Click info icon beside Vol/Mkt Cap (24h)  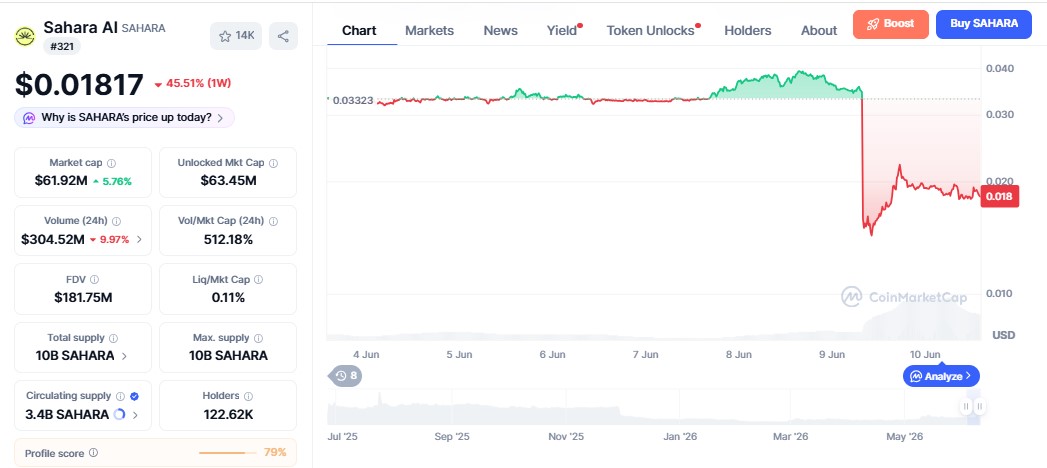tap(273, 221)
